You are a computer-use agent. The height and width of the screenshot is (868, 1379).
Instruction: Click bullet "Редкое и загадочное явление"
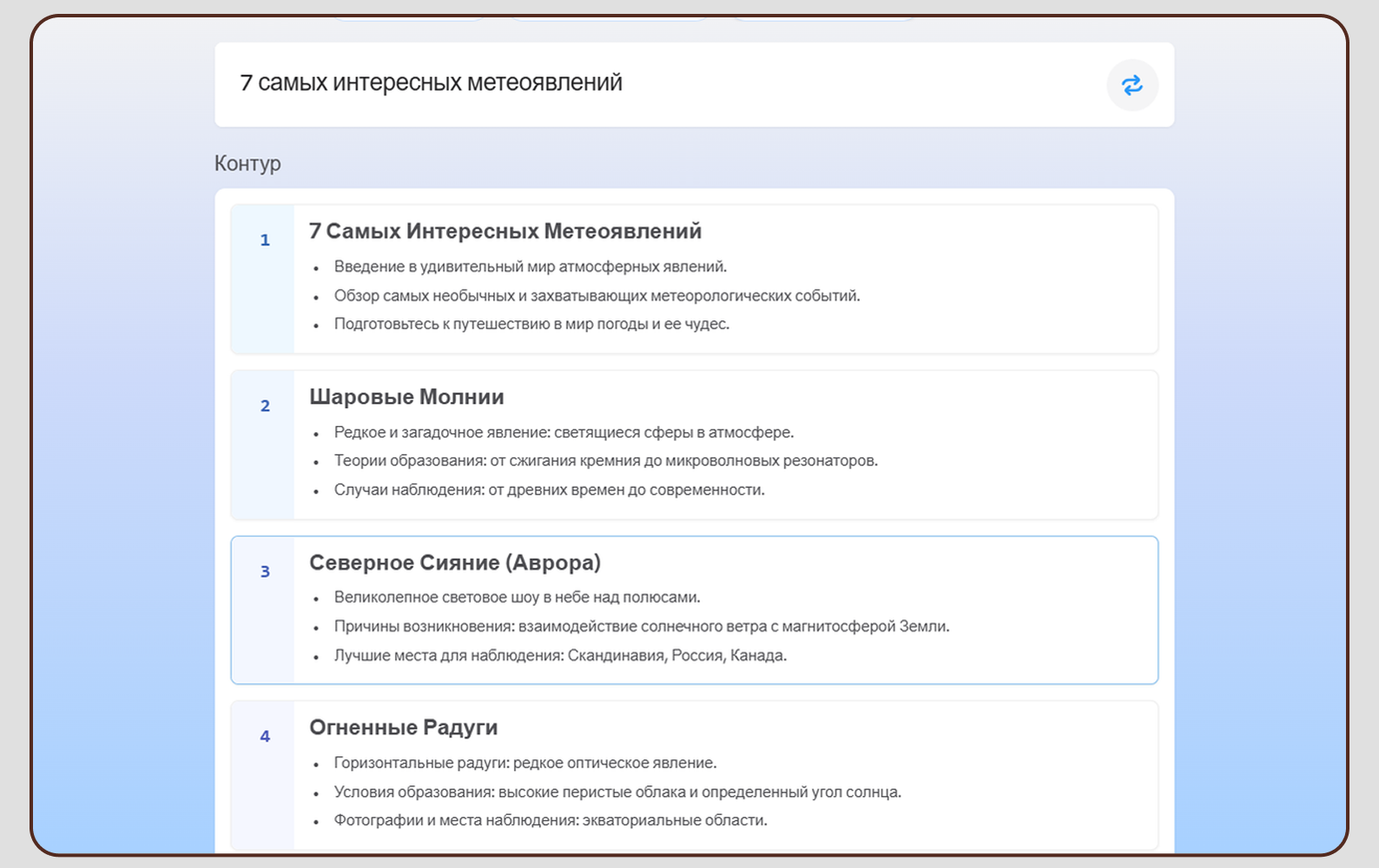click(x=564, y=433)
